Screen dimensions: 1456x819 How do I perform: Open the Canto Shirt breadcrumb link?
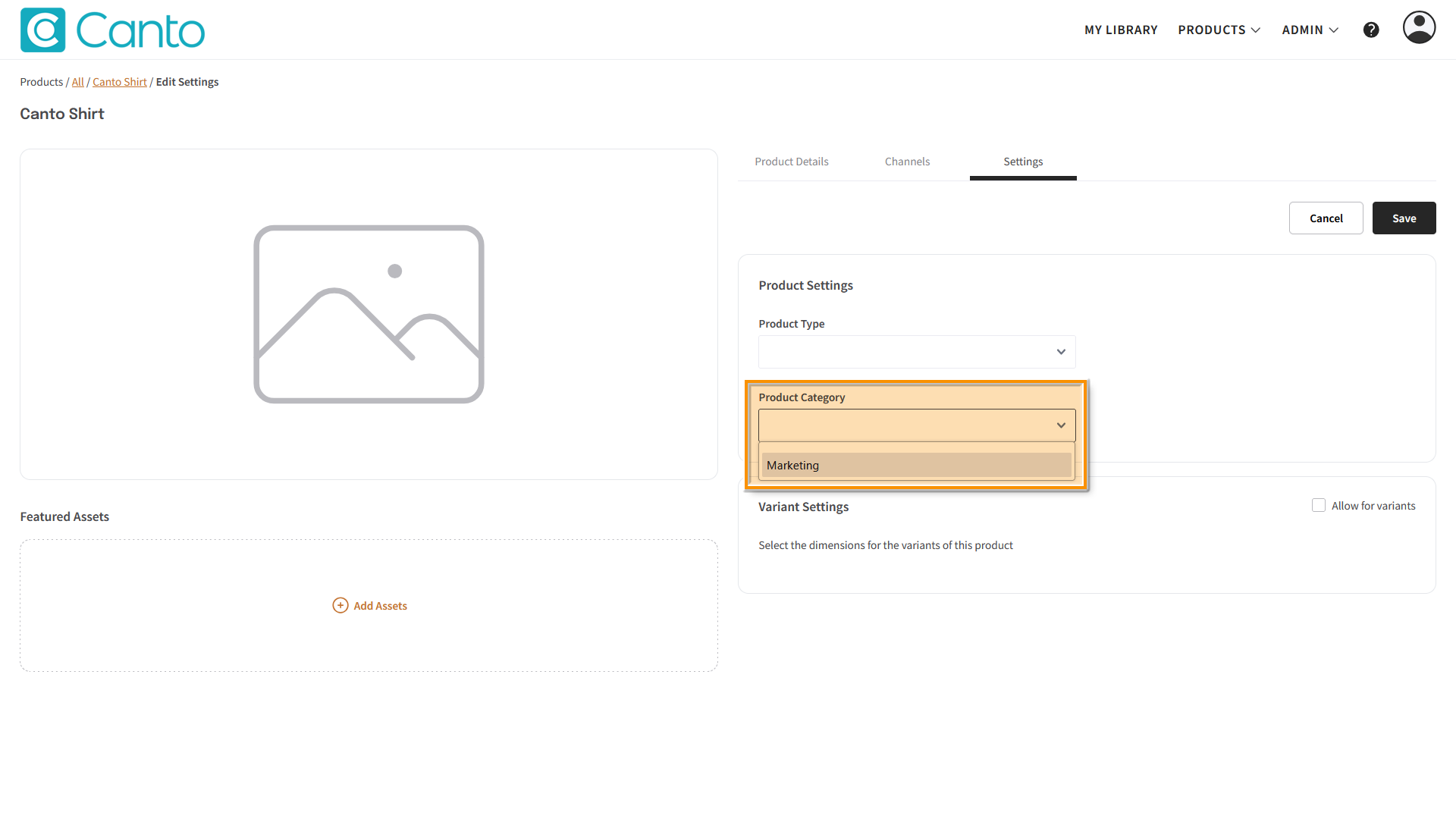(x=120, y=82)
